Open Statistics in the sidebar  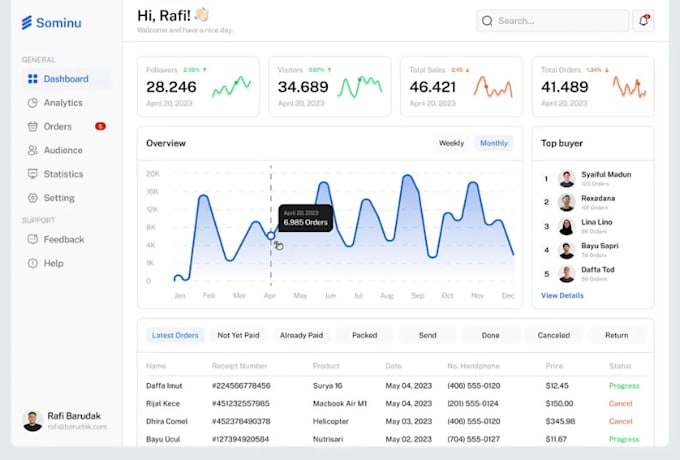(x=62, y=174)
